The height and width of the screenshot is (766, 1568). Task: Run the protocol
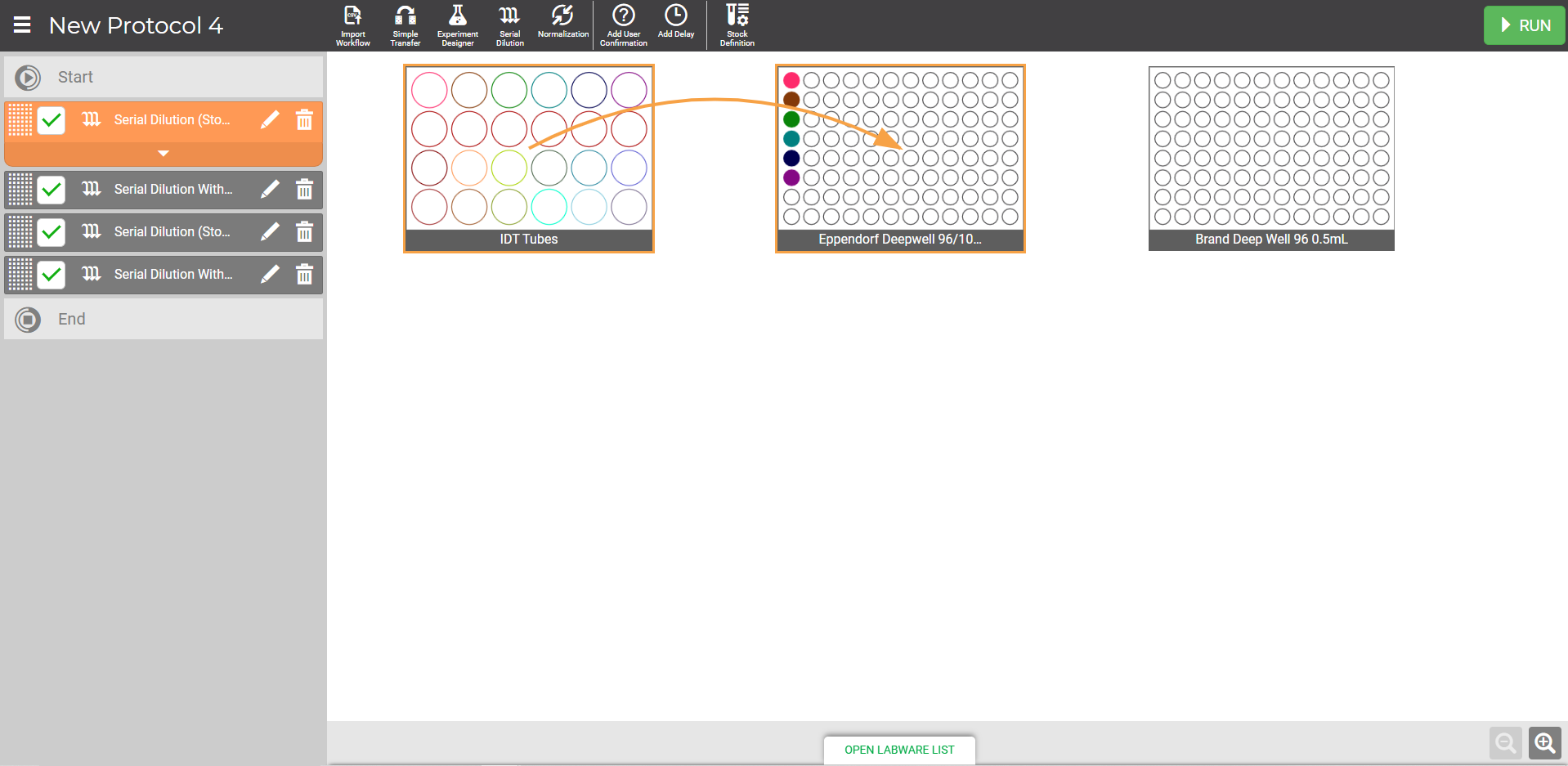pos(1524,25)
